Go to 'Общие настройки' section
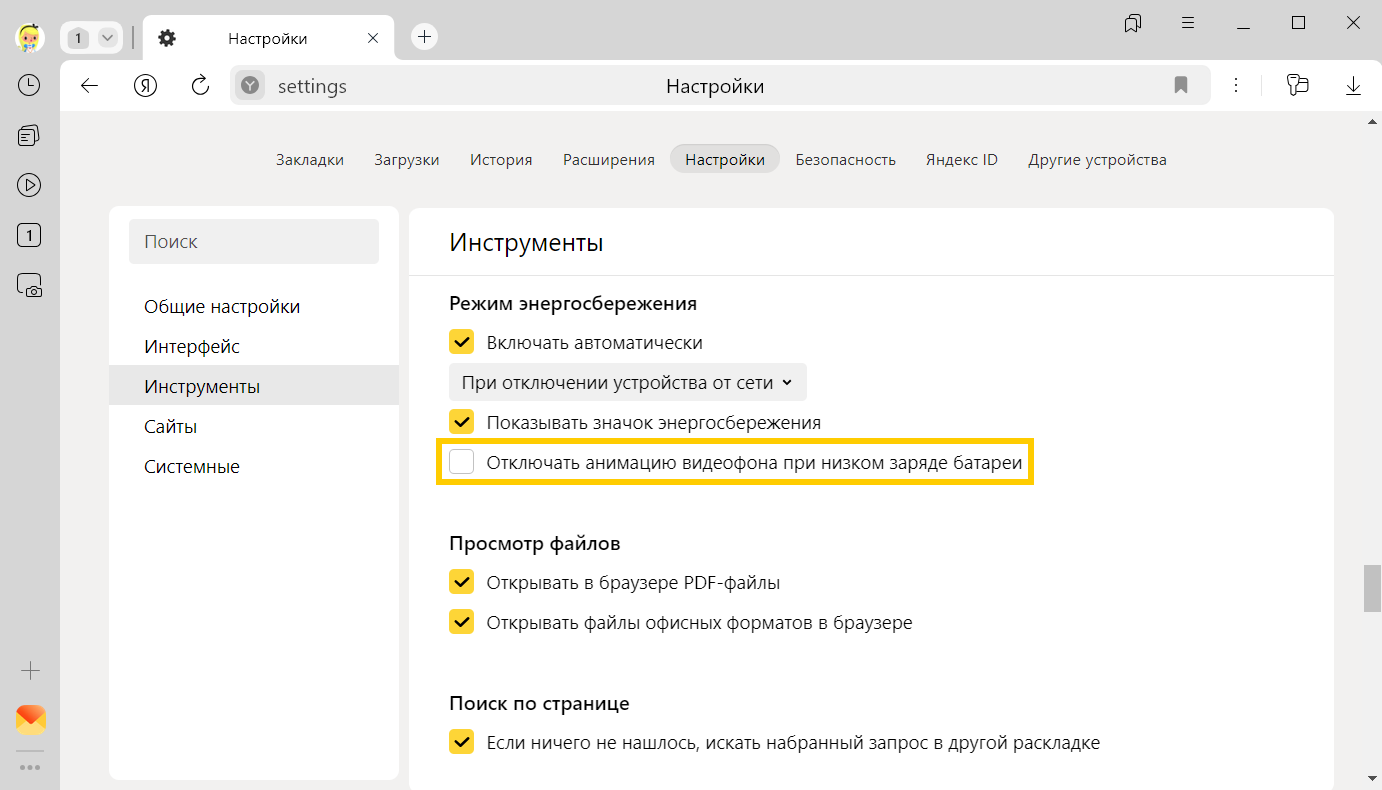Viewport: 1382px width, 790px height. tap(222, 306)
